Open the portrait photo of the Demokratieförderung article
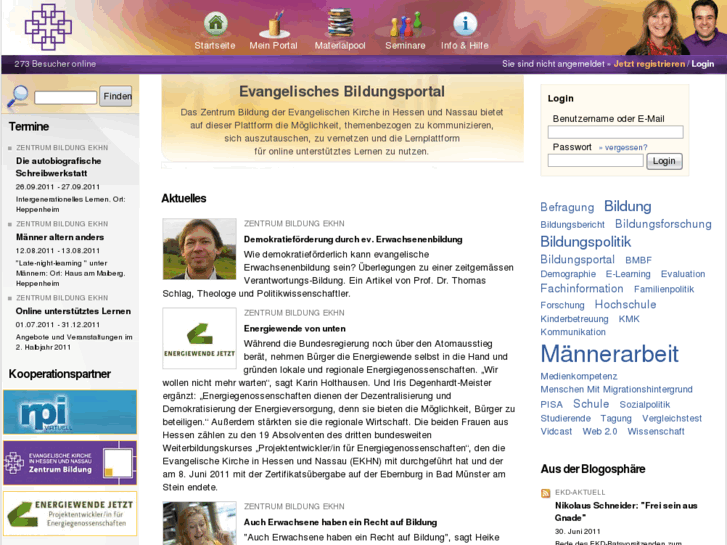 199,249
